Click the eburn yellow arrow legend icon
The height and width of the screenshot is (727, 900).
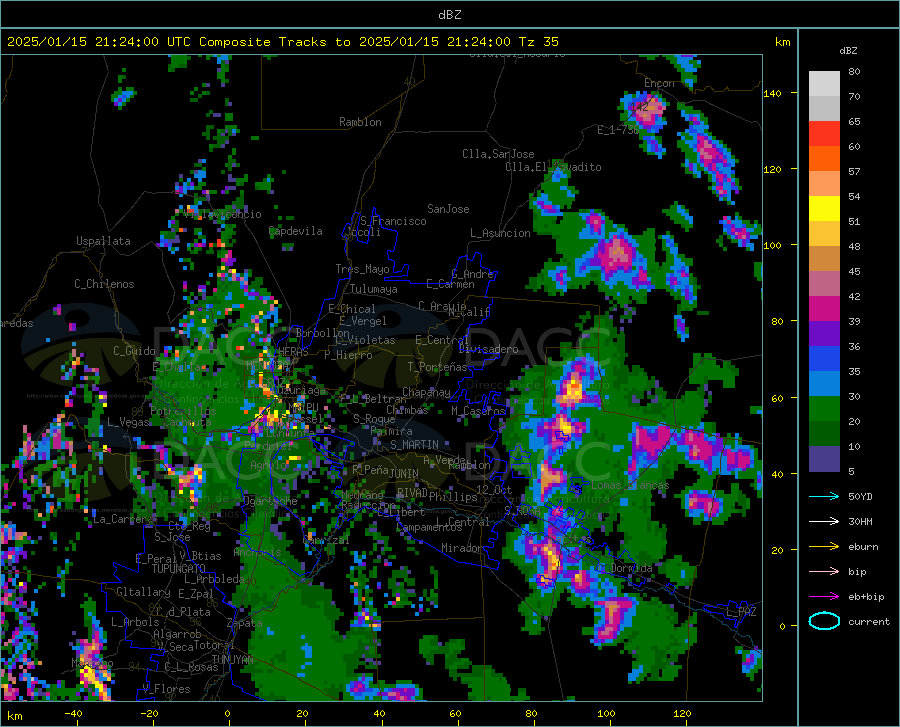point(824,547)
